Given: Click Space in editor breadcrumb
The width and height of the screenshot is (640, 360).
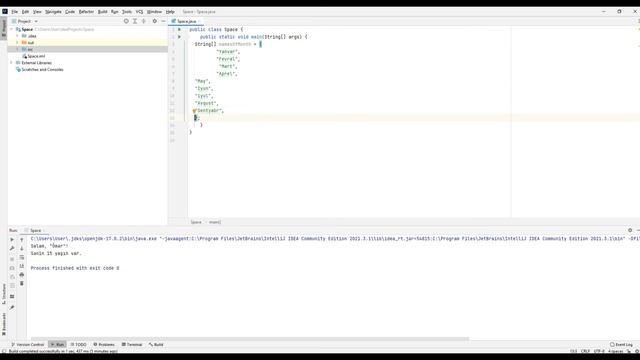Looking at the screenshot, I should click(x=196, y=222).
